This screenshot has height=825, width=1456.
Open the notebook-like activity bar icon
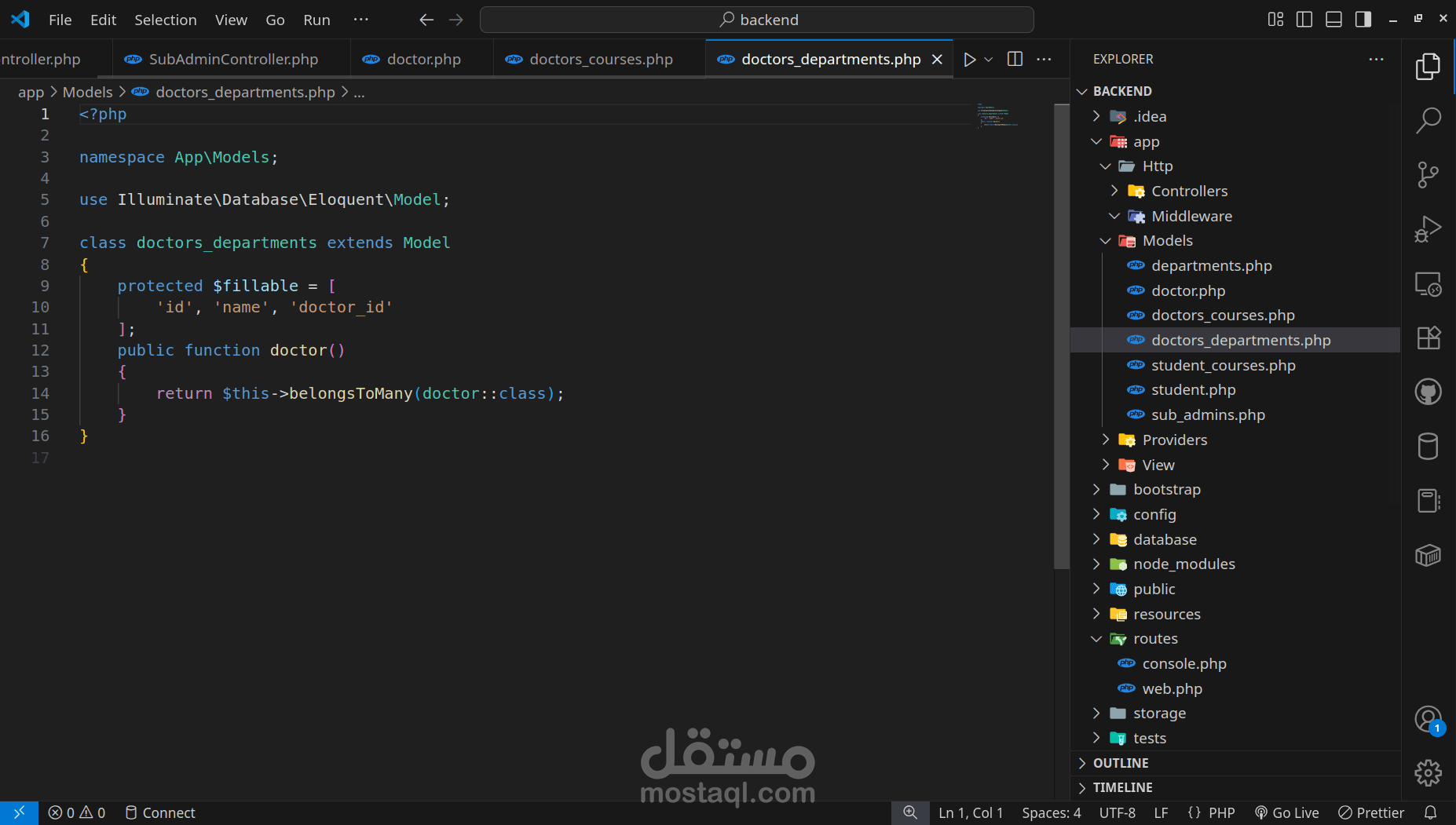click(1428, 501)
